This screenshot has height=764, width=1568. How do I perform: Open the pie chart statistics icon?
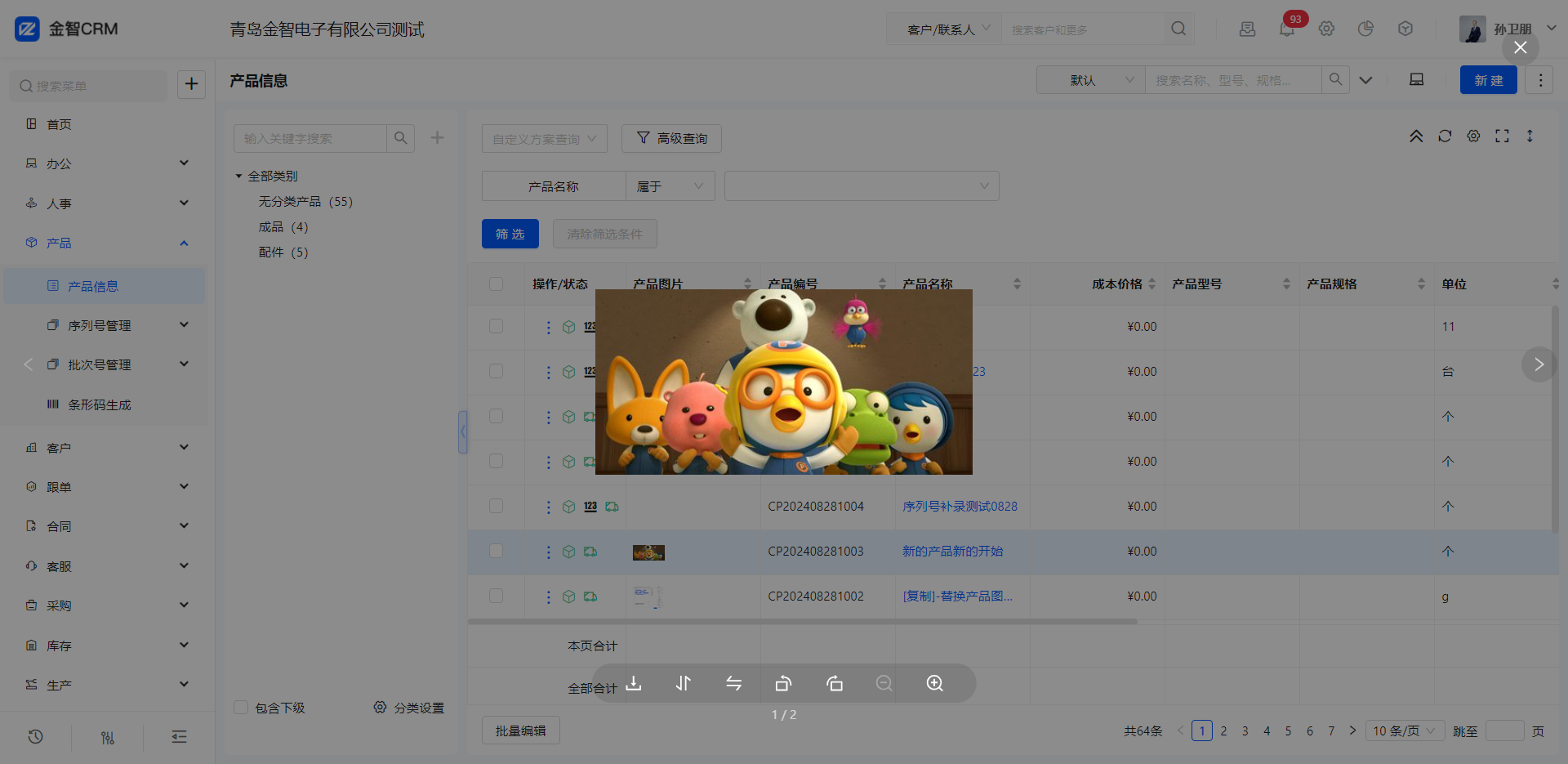pos(1365,29)
